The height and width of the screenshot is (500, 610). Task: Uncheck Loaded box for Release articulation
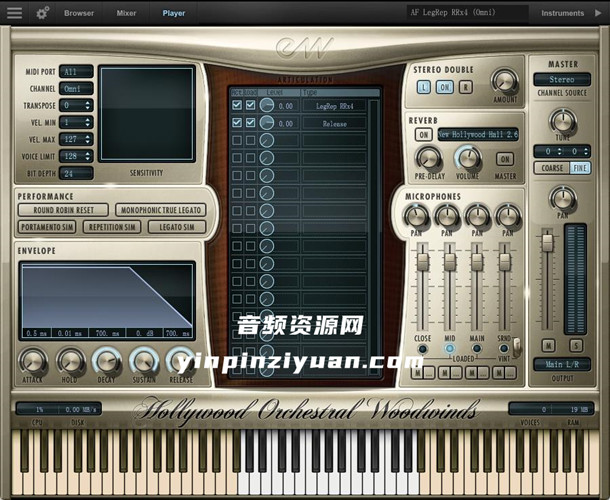(x=251, y=123)
